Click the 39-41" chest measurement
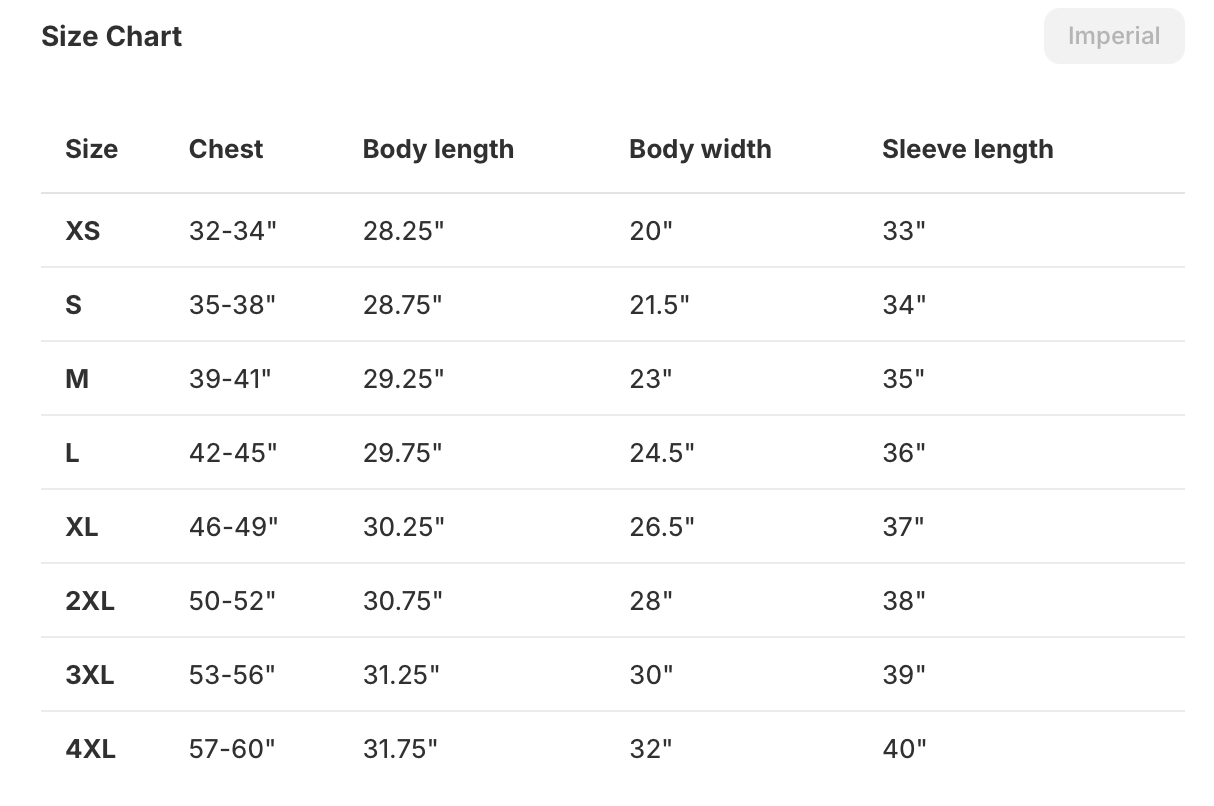This screenshot has width=1214, height=806. coord(230,379)
